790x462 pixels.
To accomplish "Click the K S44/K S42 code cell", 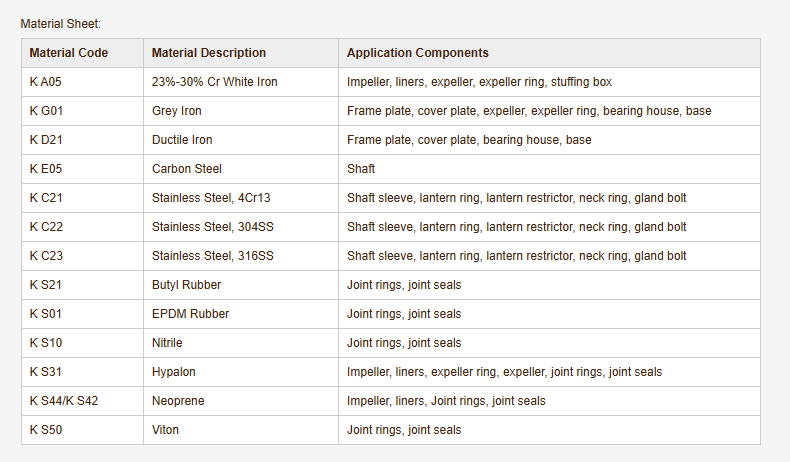I will [64, 401].
